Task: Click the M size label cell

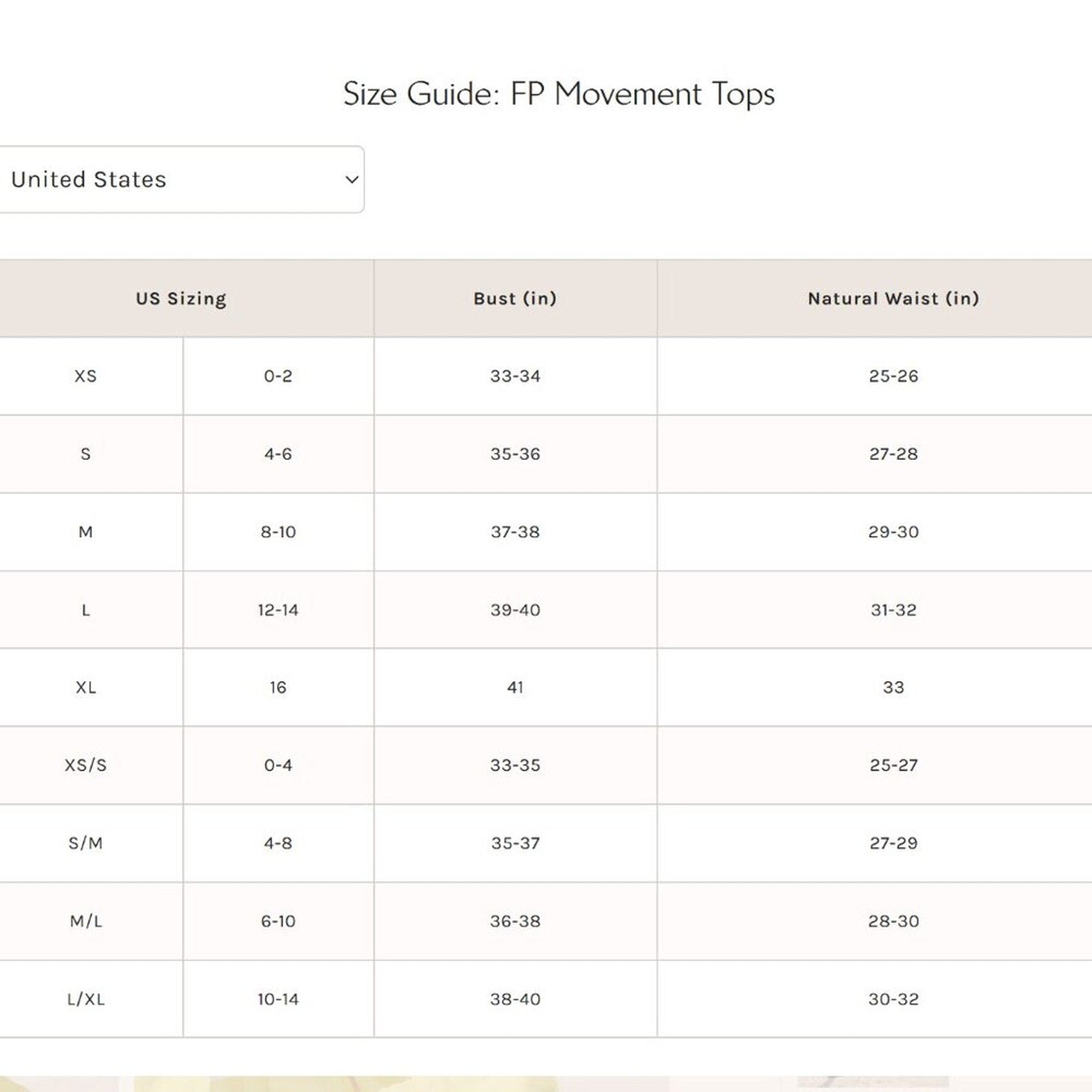Action: point(85,532)
